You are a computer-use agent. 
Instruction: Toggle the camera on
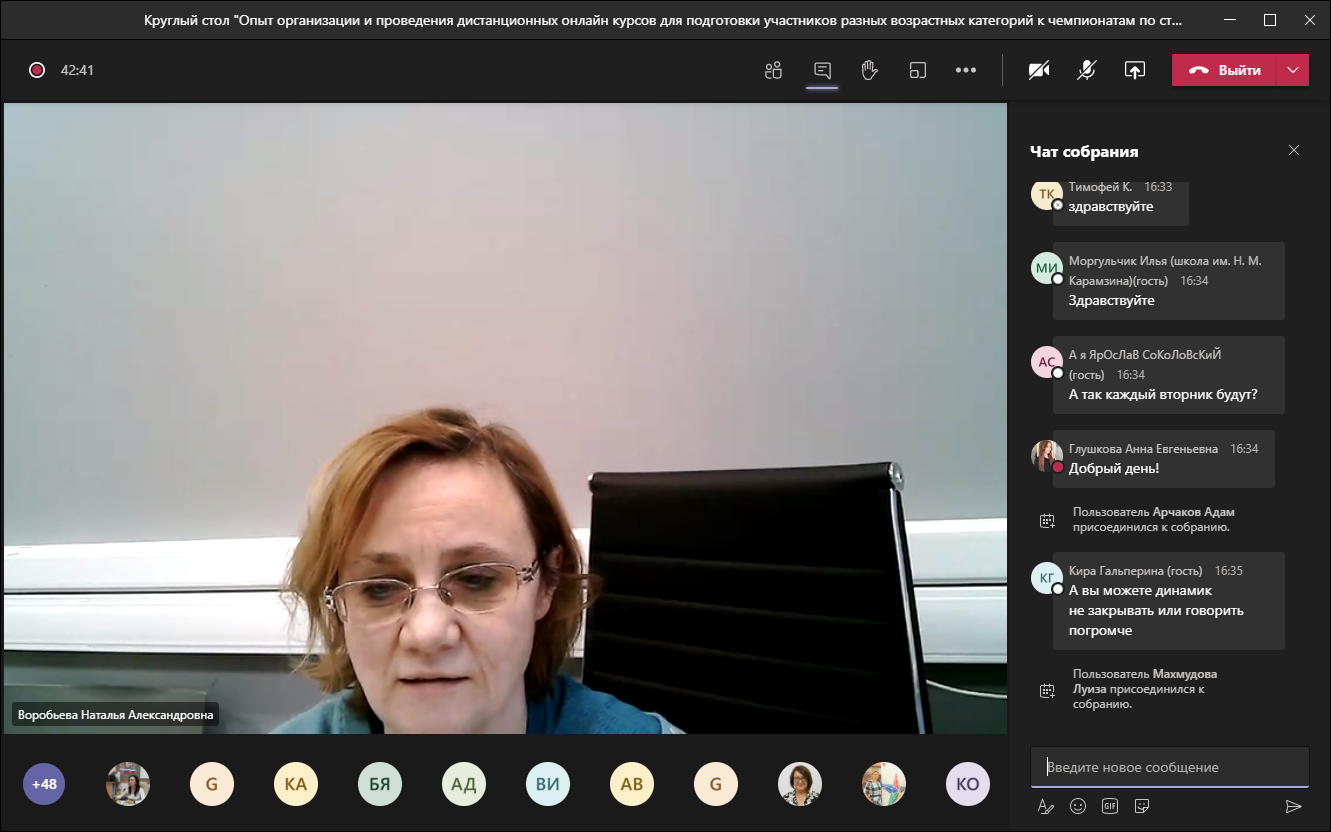1039,70
